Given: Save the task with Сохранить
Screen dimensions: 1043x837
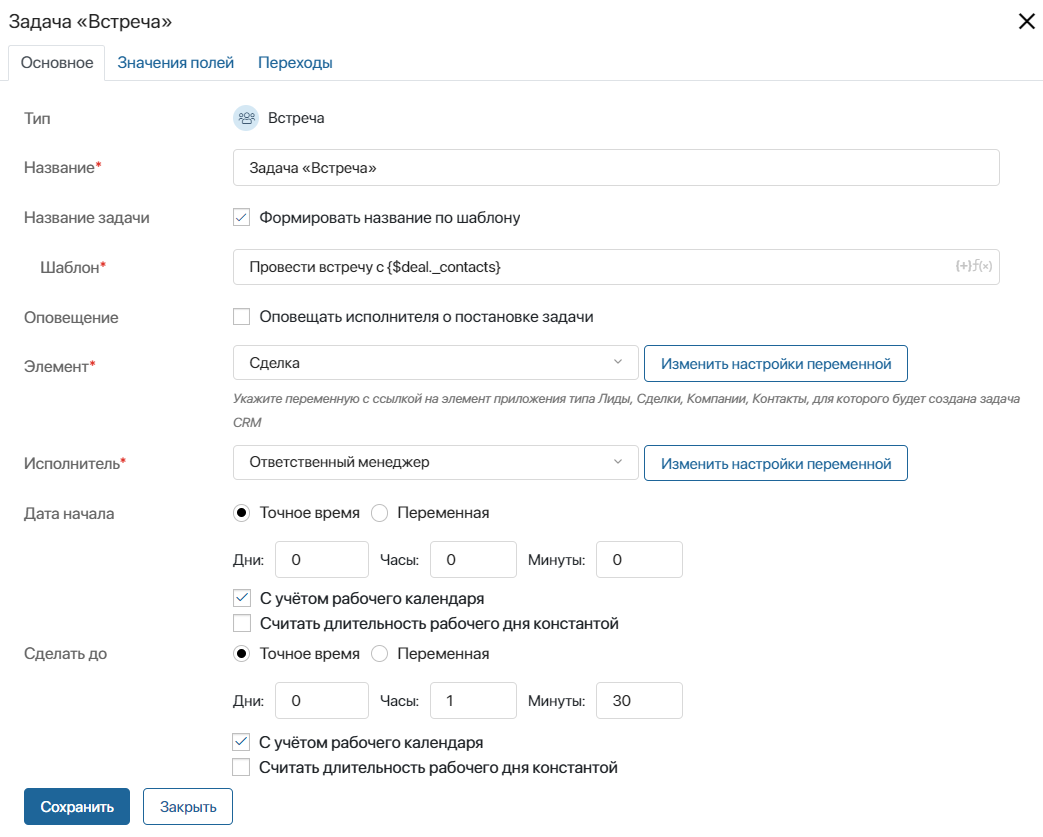Looking at the screenshot, I should point(77,806).
